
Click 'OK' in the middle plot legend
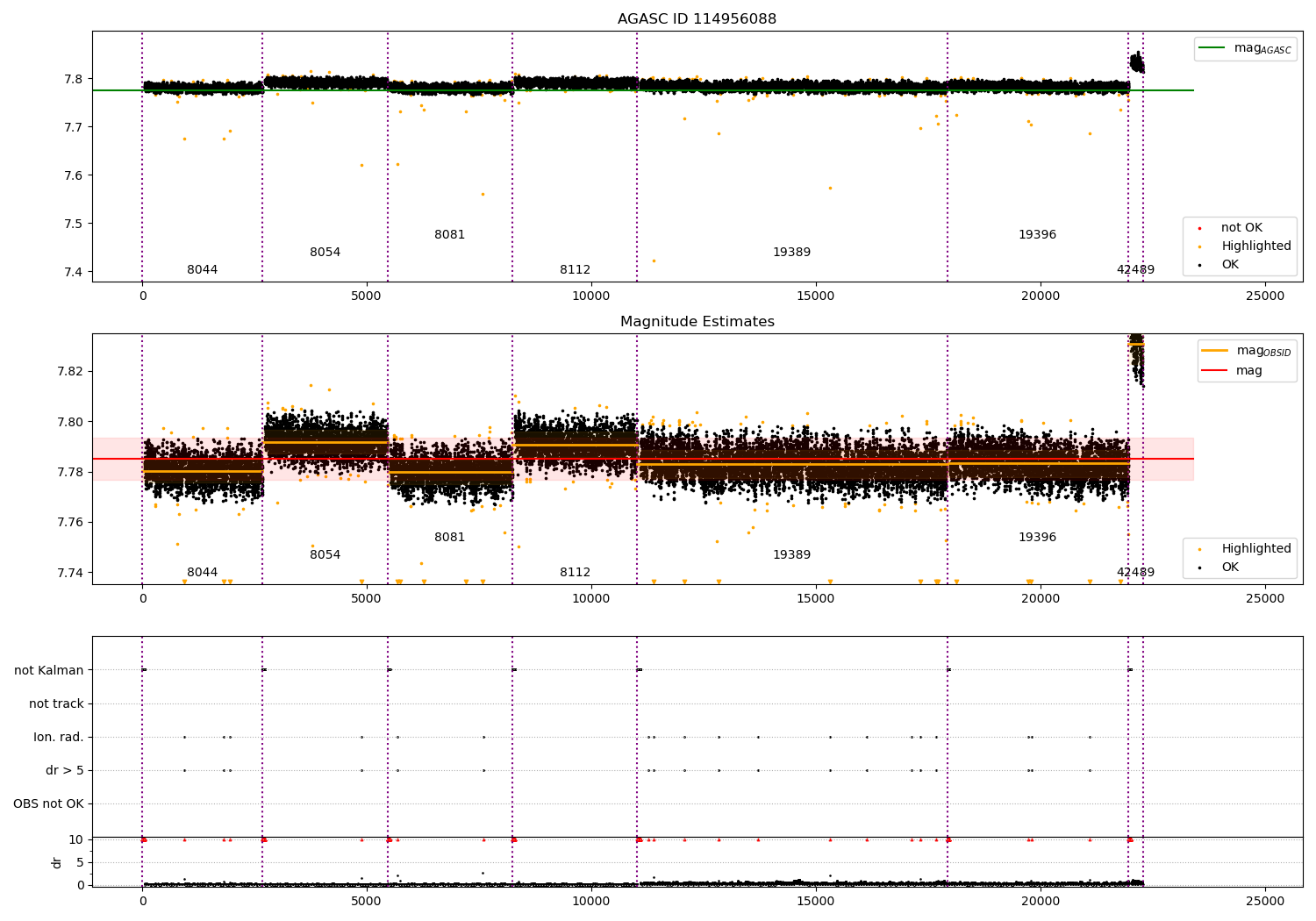click(1230, 568)
